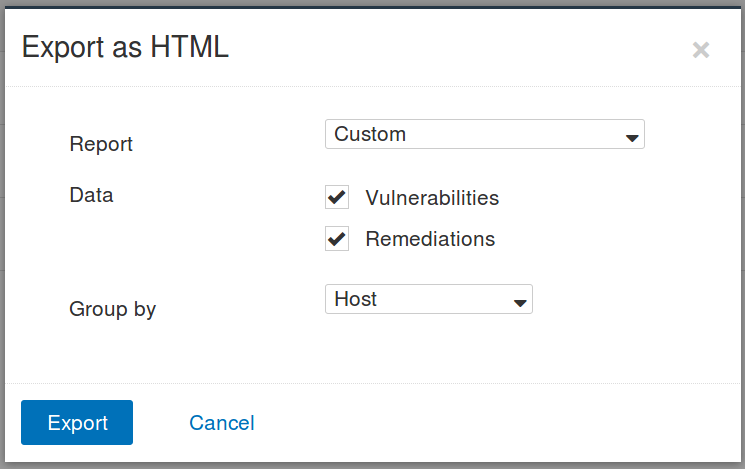745x469 pixels.
Task: Click the Data field label
Action: 91,195
